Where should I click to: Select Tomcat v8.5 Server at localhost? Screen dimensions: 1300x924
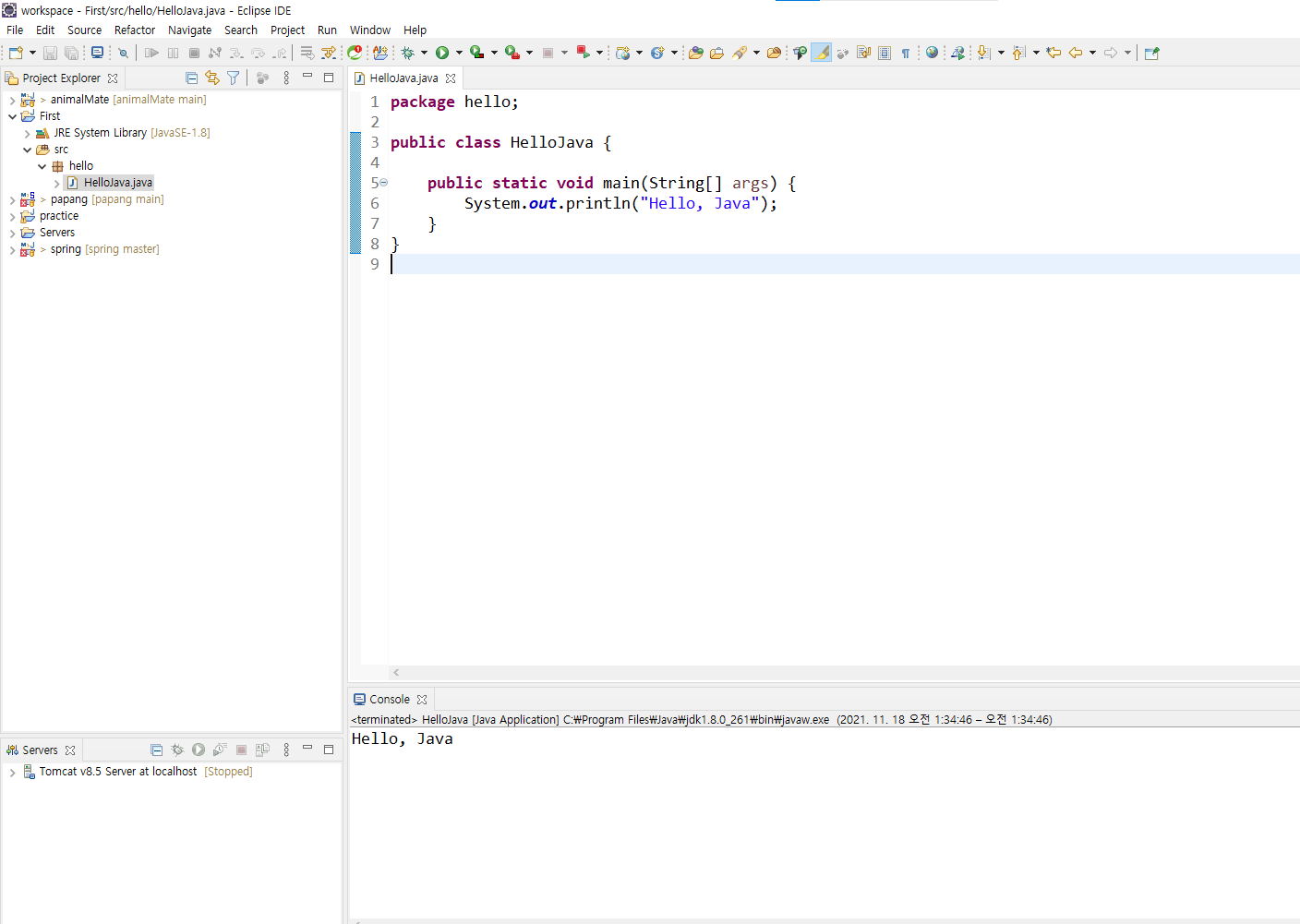(x=117, y=772)
